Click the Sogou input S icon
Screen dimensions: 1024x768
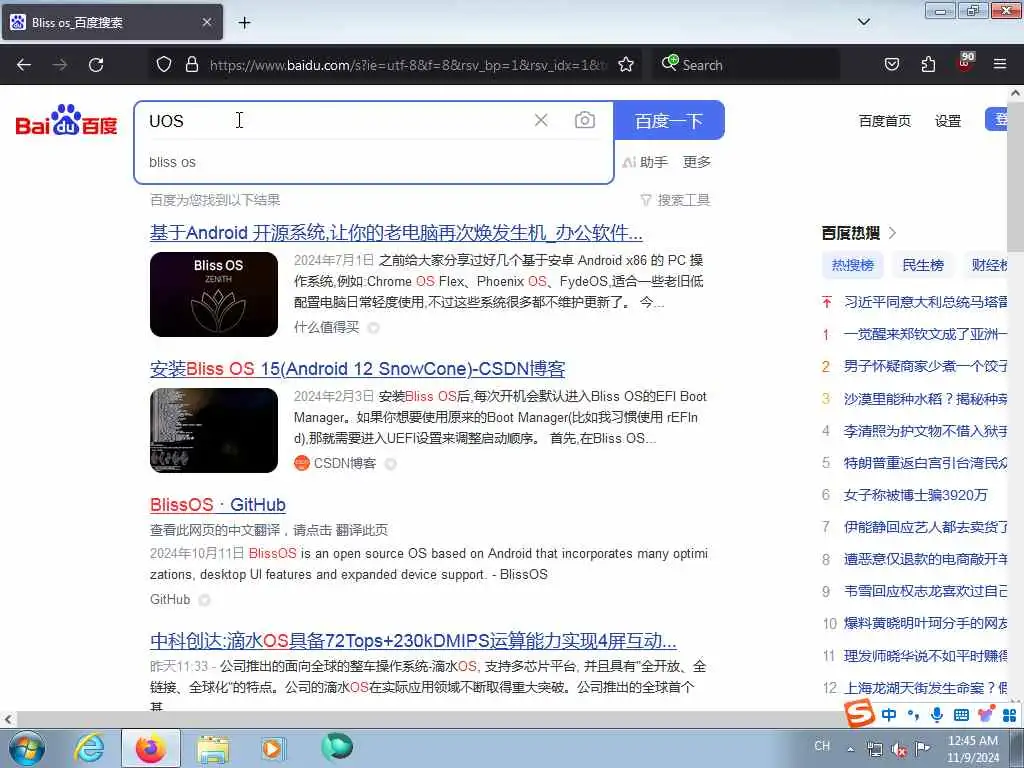(x=859, y=713)
